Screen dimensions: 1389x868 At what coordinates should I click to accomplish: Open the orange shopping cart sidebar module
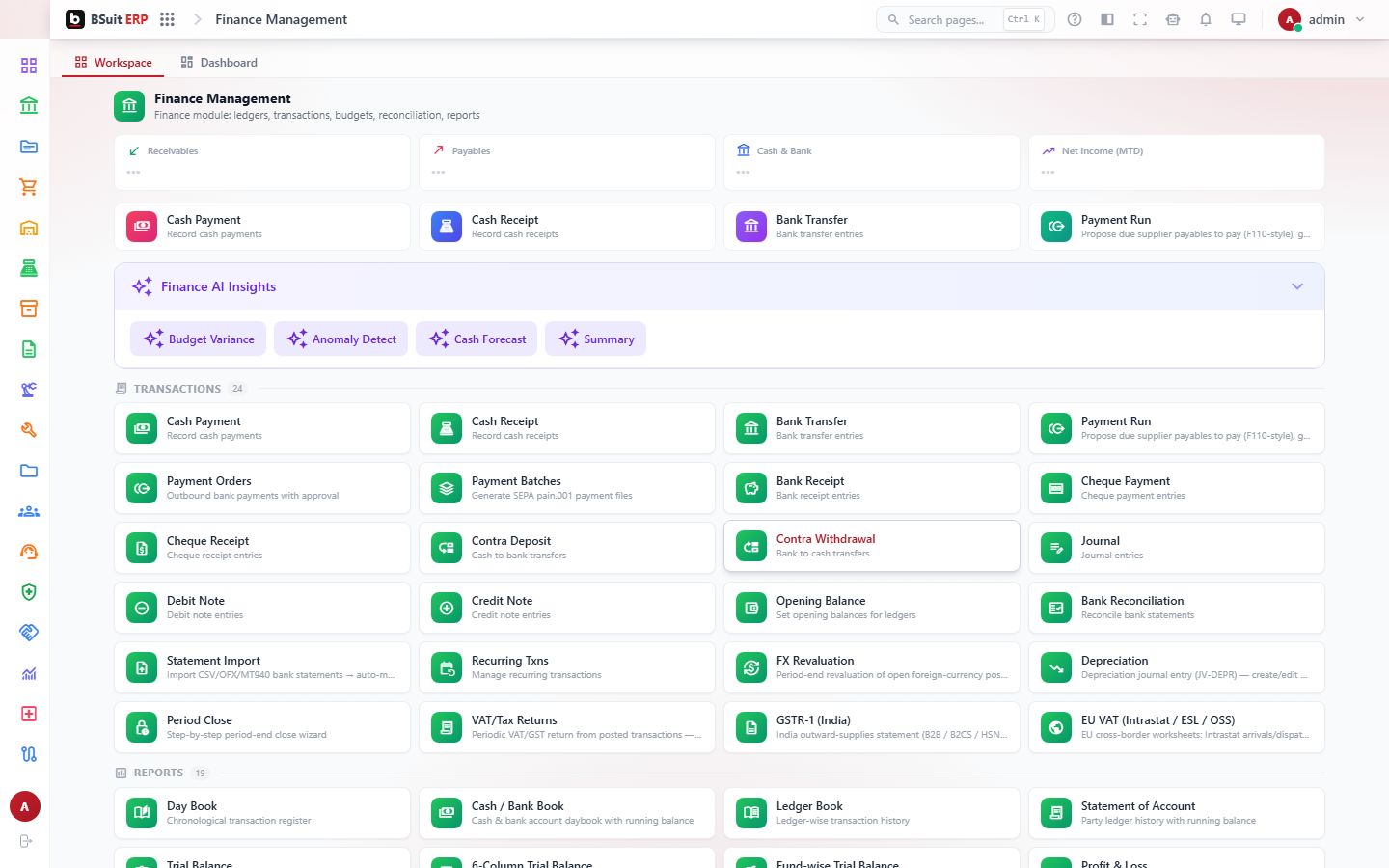[x=29, y=187]
